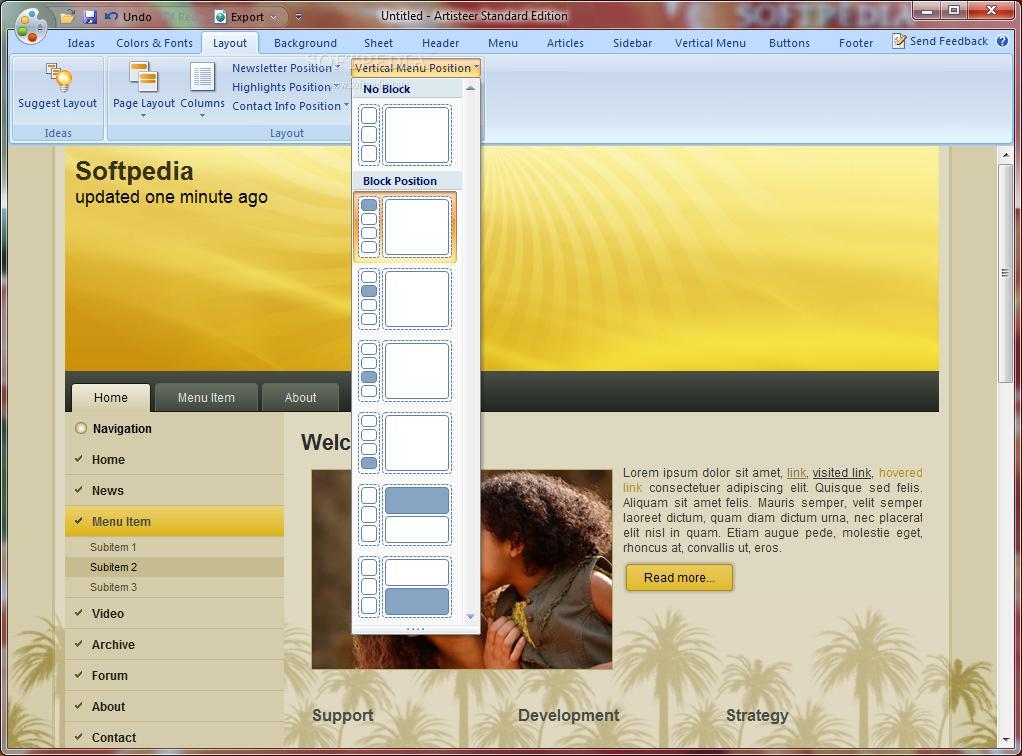Click the About tab in the preview menu
1022x756 pixels.
tap(300, 398)
